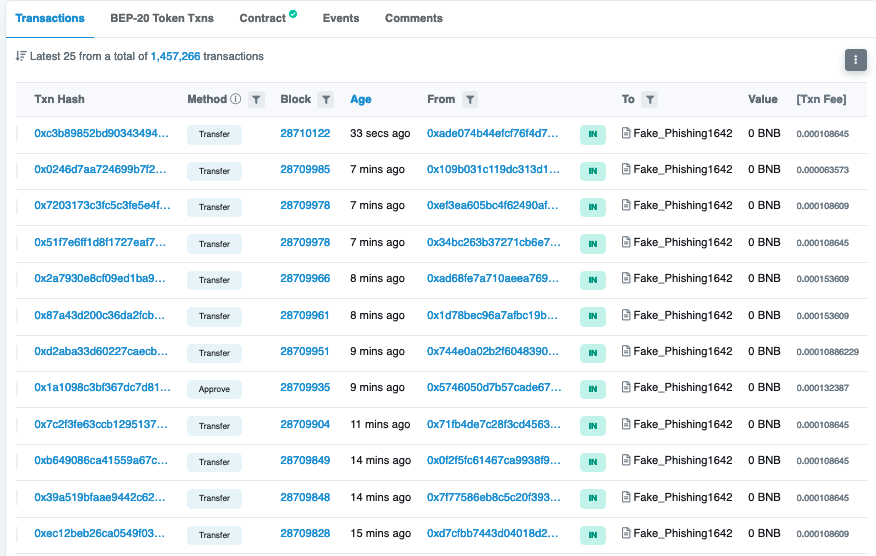Click the To column filter icon
The image size is (876, 556).
click(x=650, y=100)
